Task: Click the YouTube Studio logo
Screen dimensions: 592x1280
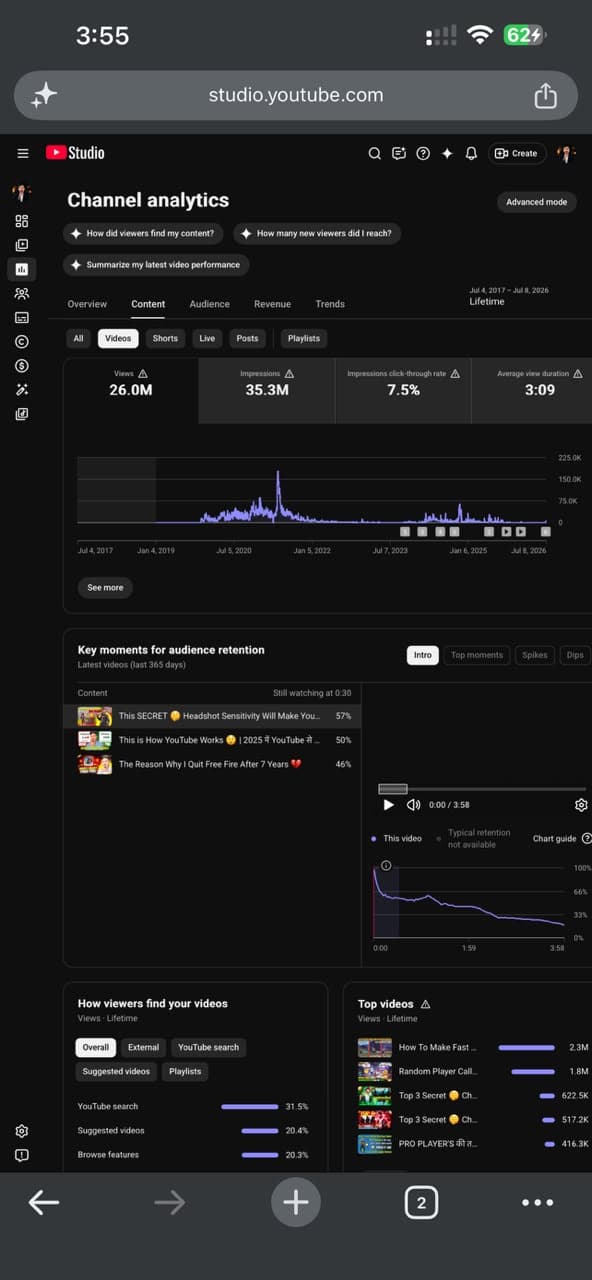Action: click(75, 153)
